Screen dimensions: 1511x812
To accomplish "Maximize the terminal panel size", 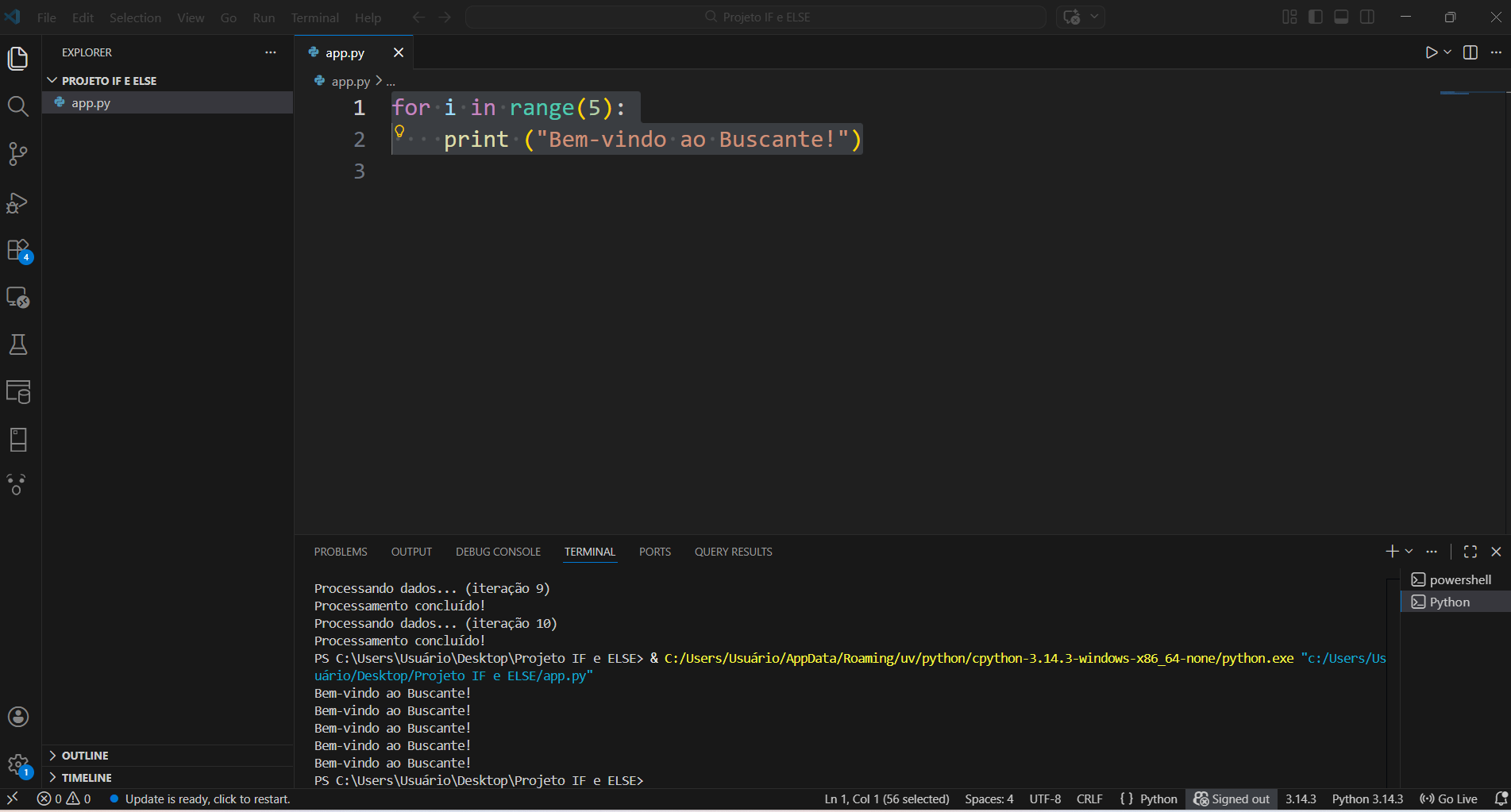I will [1470, 552].
